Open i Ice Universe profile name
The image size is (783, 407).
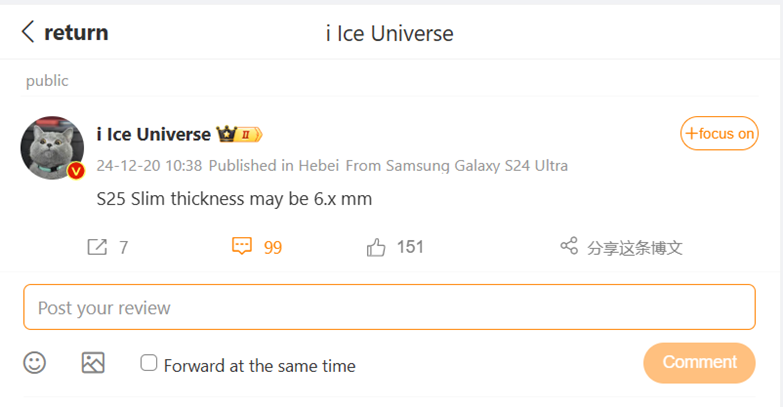153,134
